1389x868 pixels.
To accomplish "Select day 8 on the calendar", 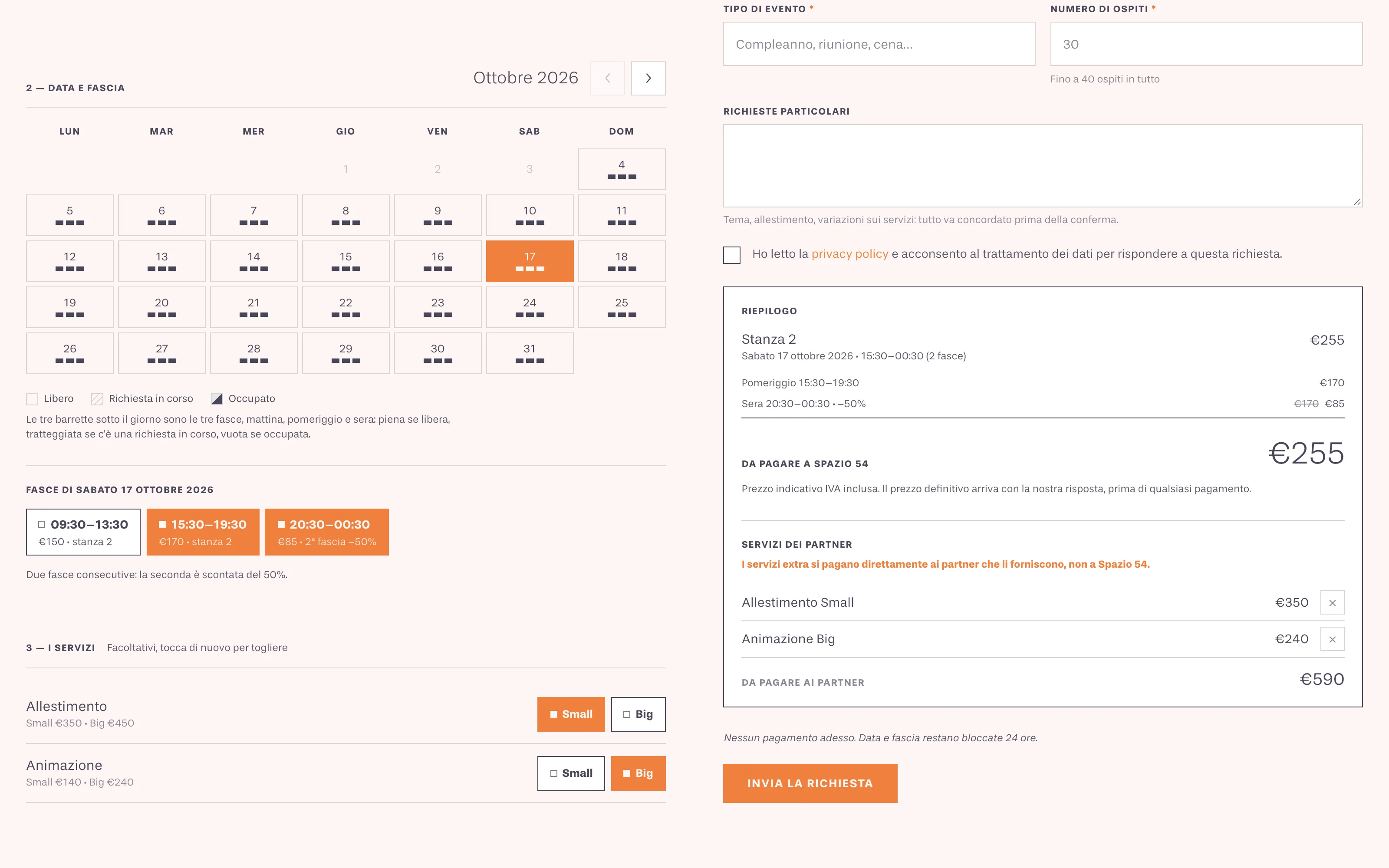I will click(x=346, y=215).
